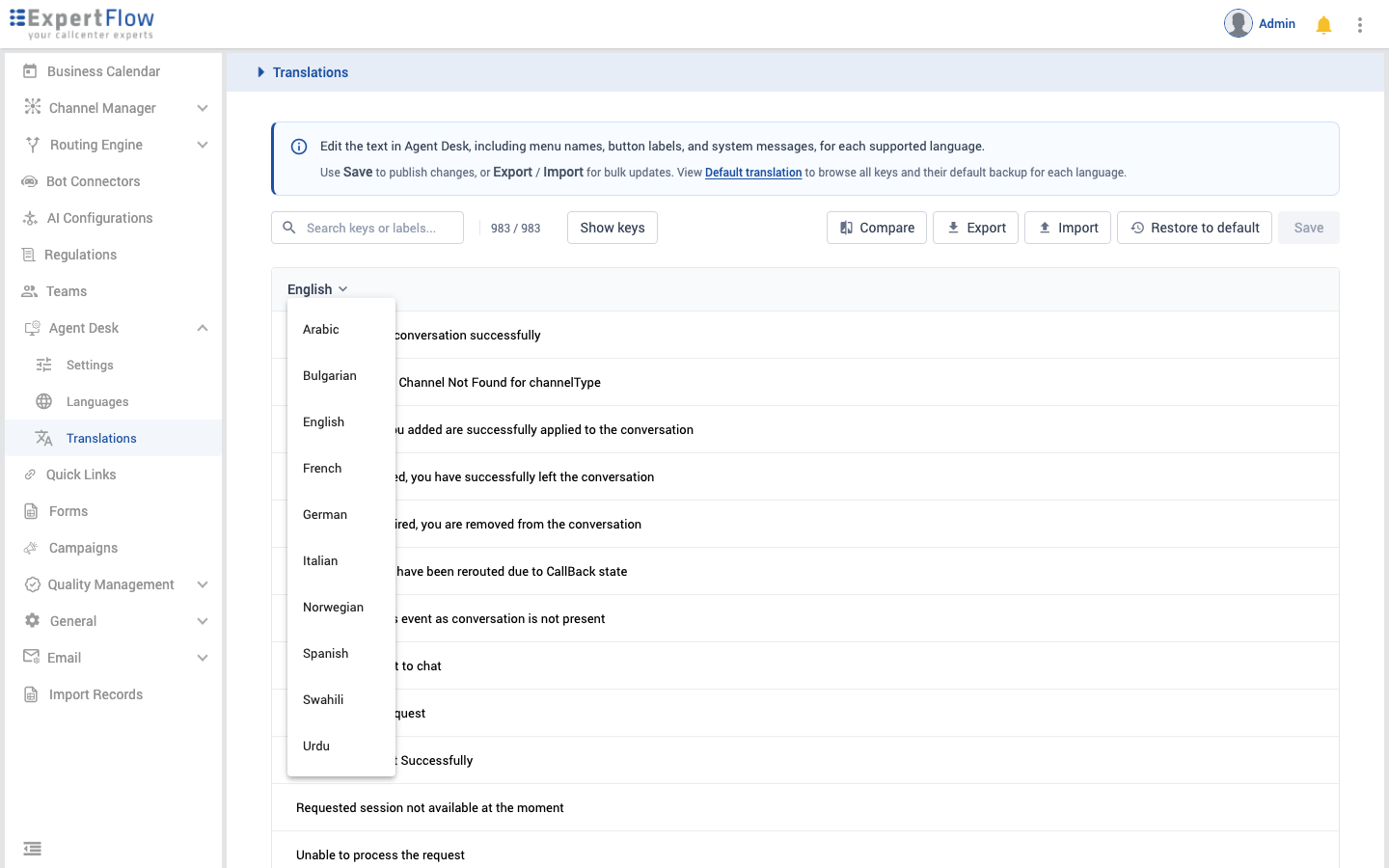Collapse the Agent Desk chevron
1389x868 pixels.
pyautogui.click(x=203, y=328)
